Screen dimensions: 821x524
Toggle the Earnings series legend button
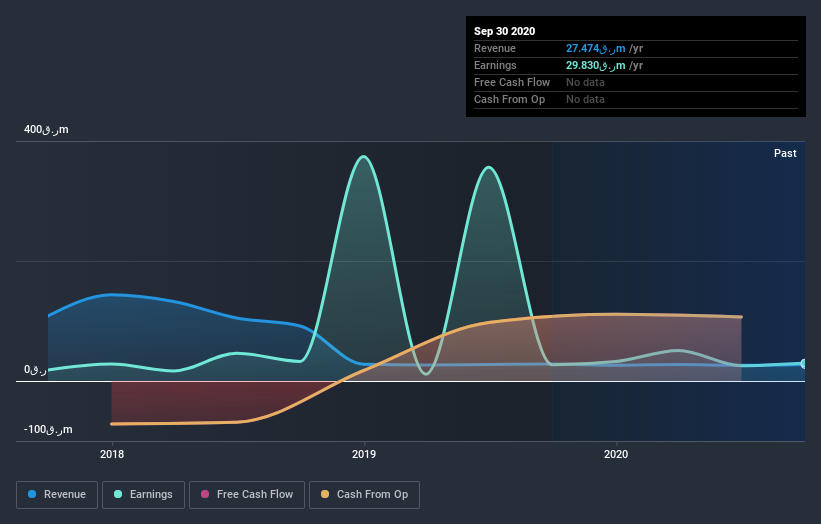click(x=143, y=495)
